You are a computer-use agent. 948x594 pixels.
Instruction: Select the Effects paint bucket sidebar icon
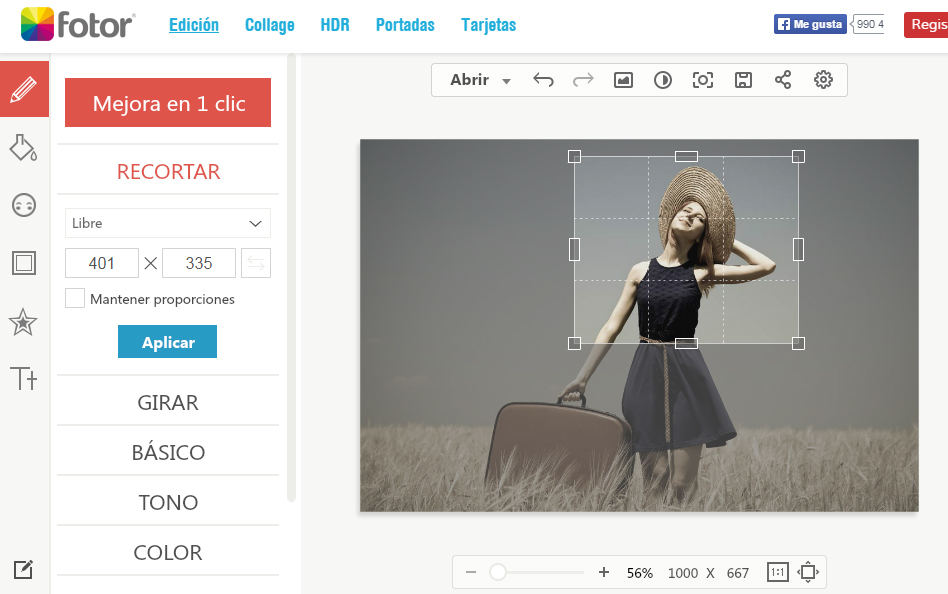pyautogui.click(x=23, y=148)
